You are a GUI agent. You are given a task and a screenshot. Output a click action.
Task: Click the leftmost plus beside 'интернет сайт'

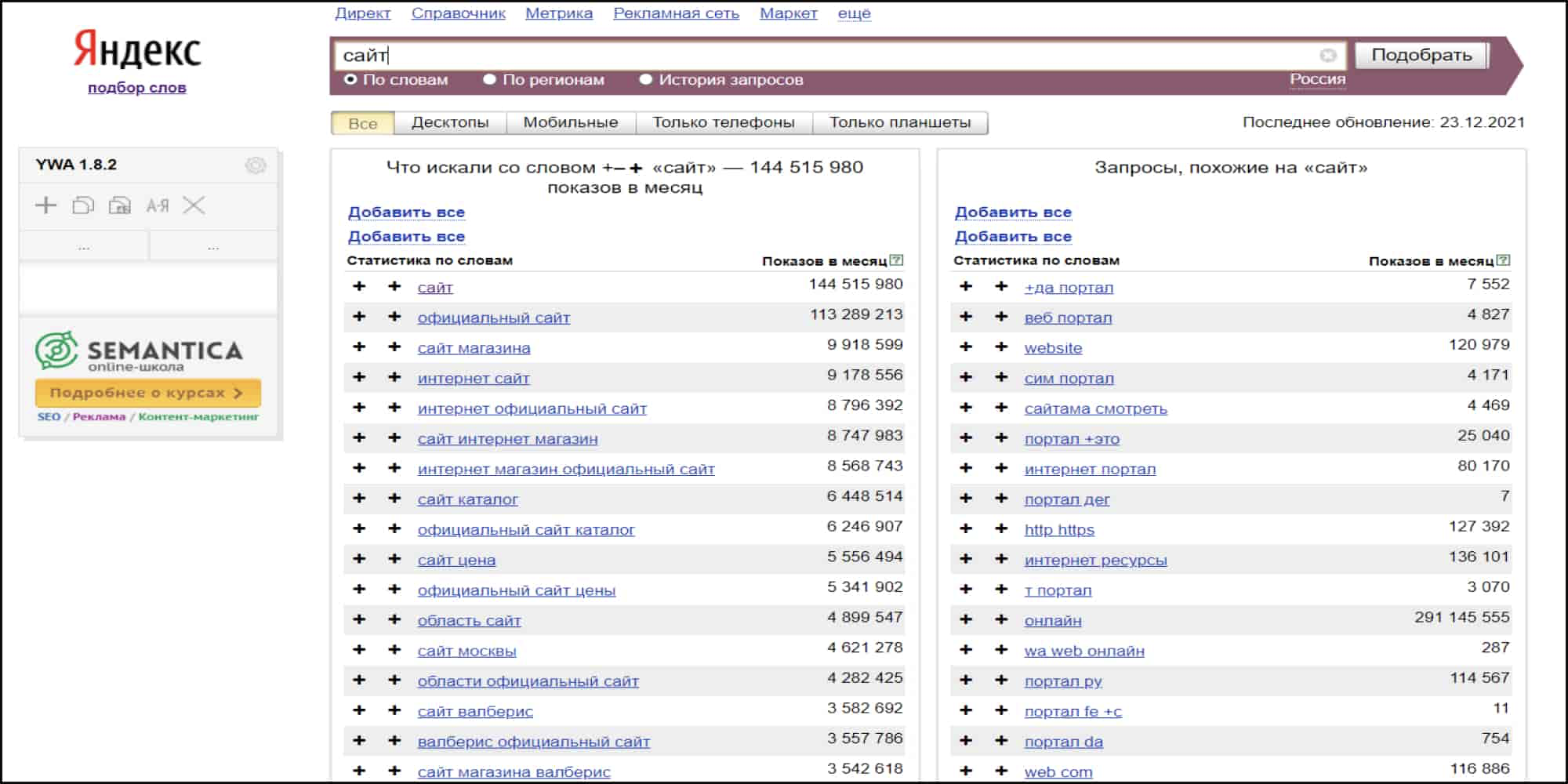(359, 377)
